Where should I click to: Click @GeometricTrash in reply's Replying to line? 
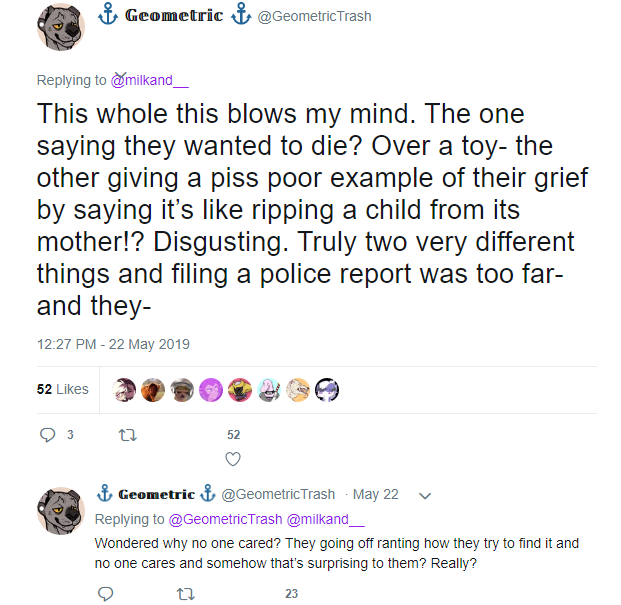[225, 519]
